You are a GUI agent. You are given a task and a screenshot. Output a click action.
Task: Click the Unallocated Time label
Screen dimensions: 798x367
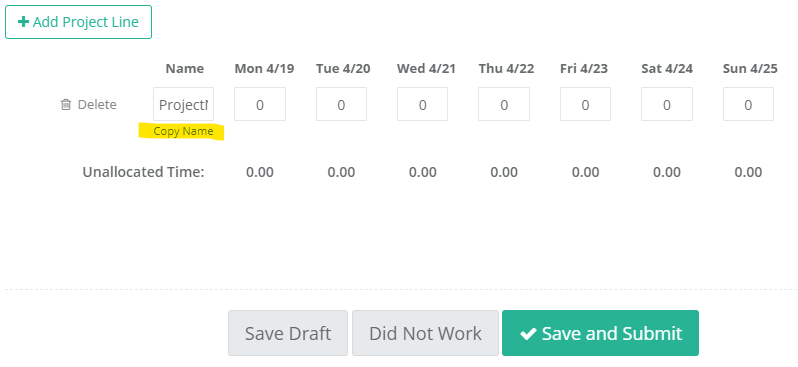144,172
